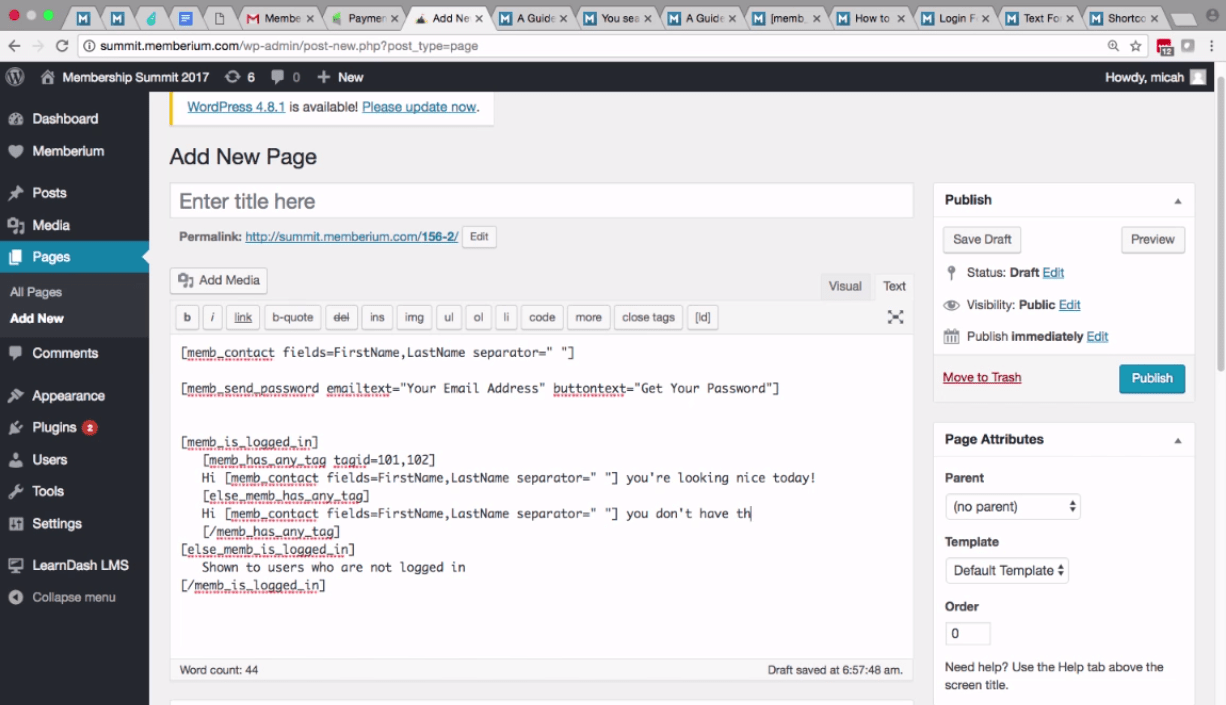The width and height of the screenshot is (1226, 705).
Task: Edit the permalink slug
Action: coord(479,237)
